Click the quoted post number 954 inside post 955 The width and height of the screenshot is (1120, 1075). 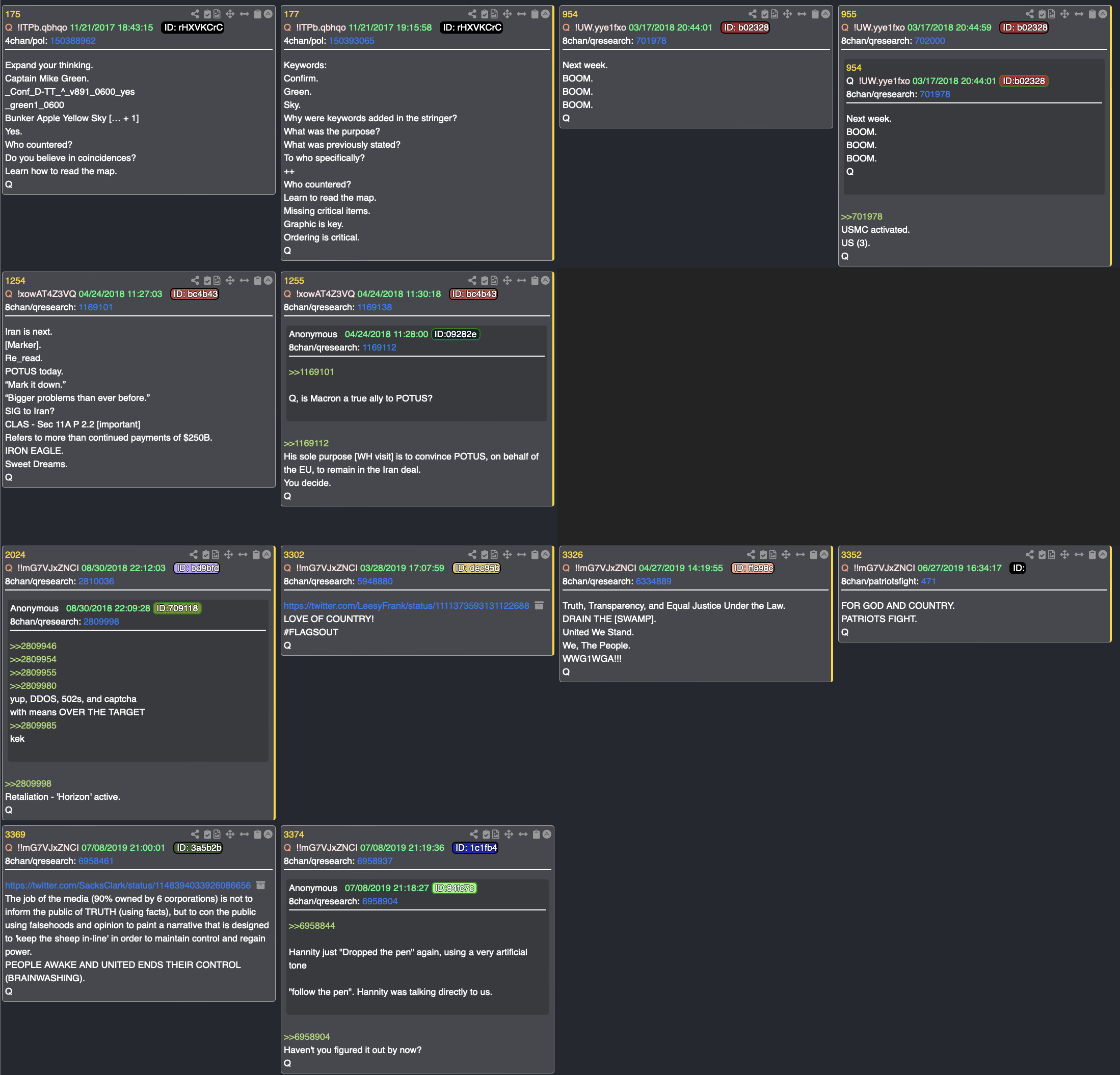pyautogui.click(x=854, y=67)
